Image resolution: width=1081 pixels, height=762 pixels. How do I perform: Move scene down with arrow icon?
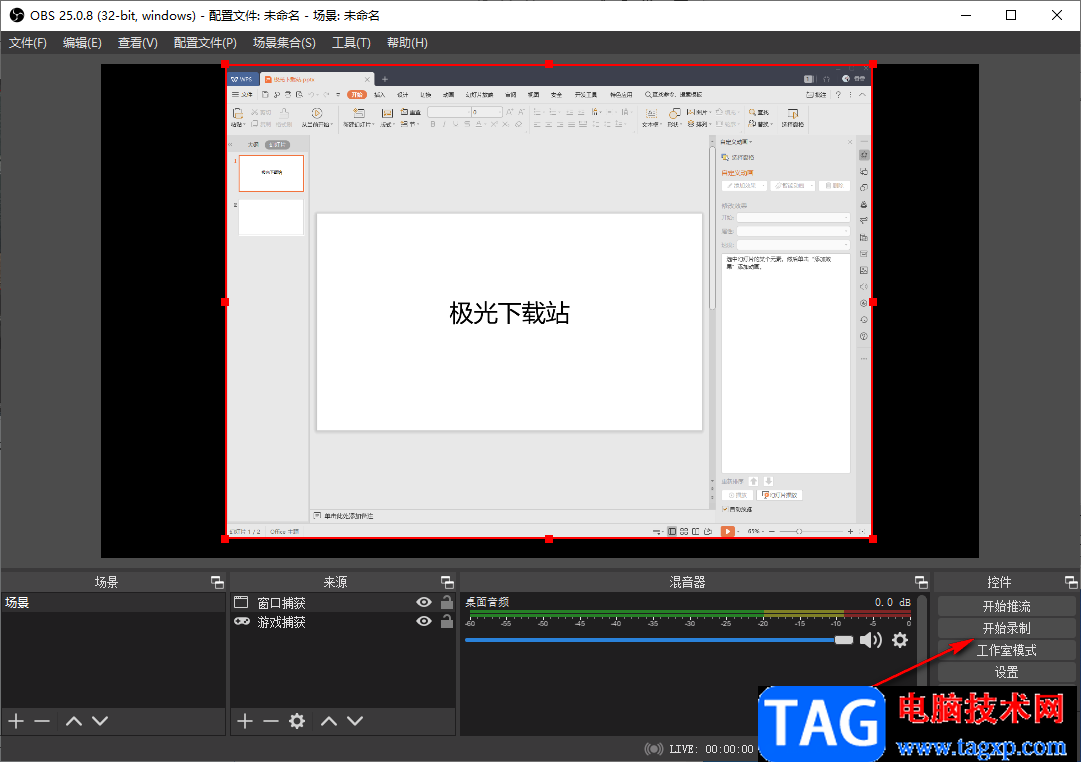[x=100, y=721]
